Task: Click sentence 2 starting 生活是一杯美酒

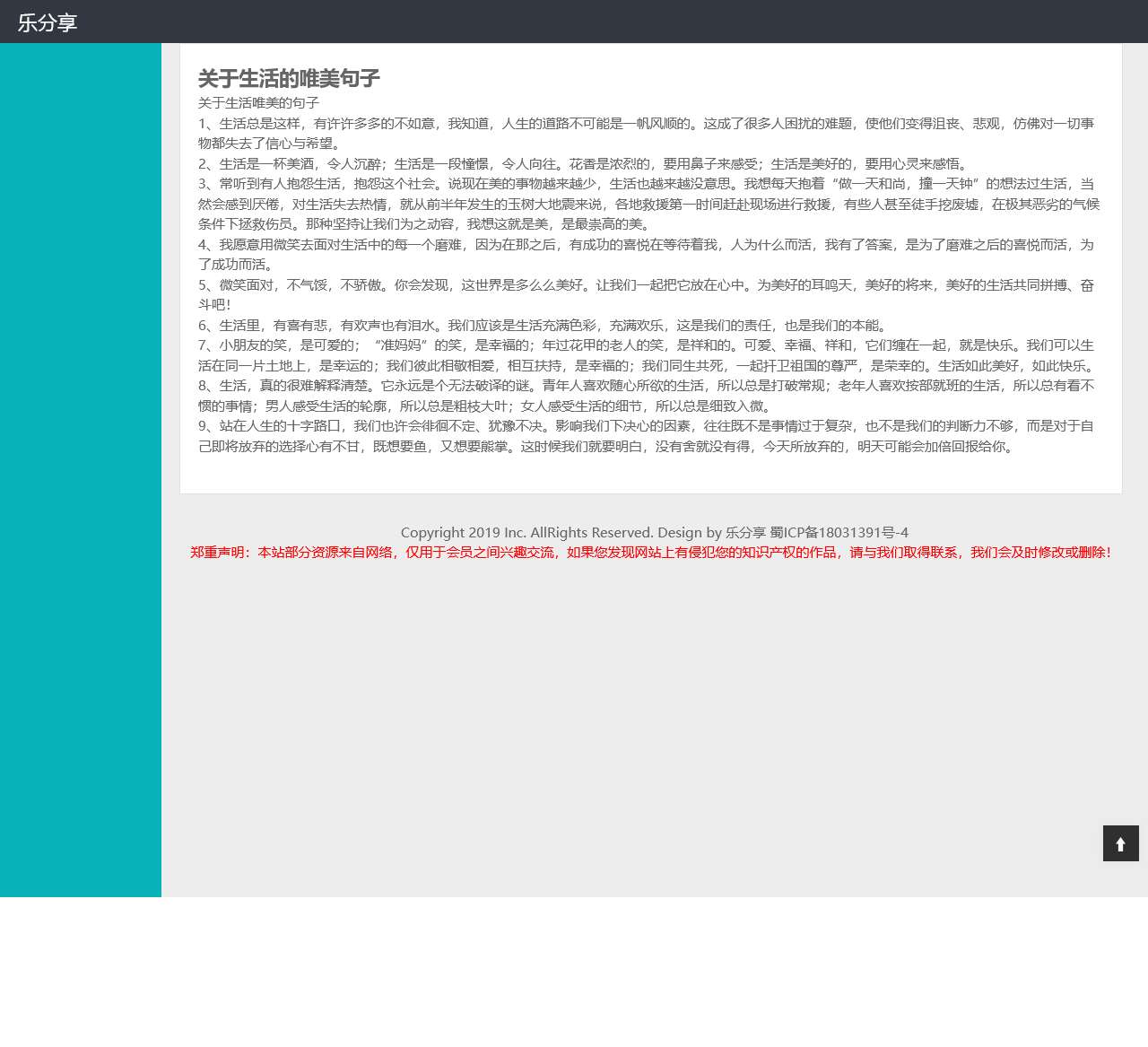Action: [x=585, y=163]
